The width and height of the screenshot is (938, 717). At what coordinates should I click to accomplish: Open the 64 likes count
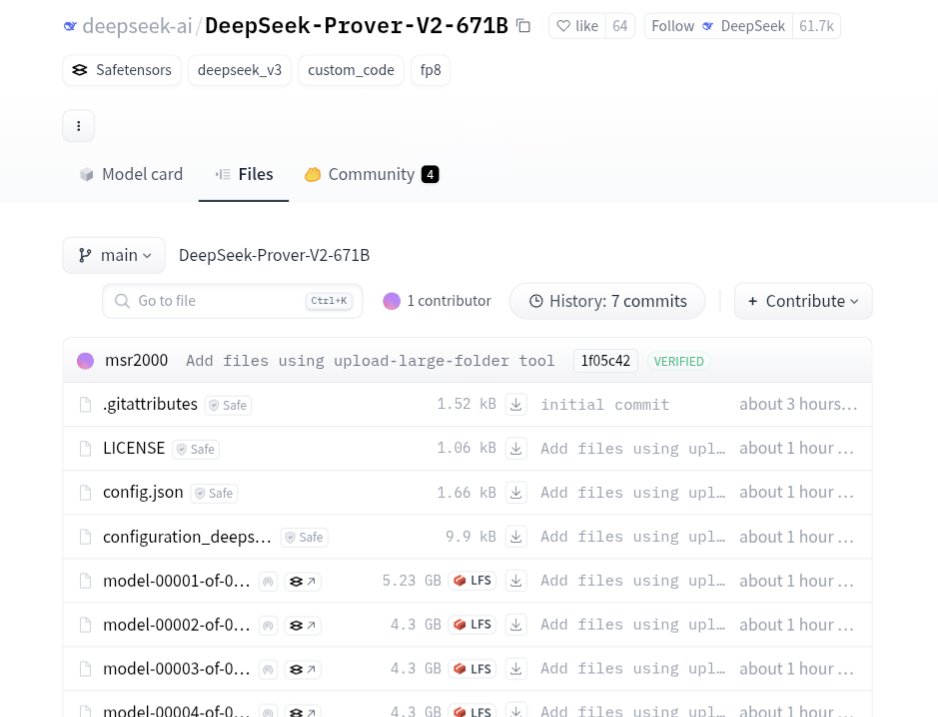tap(620, 26)
